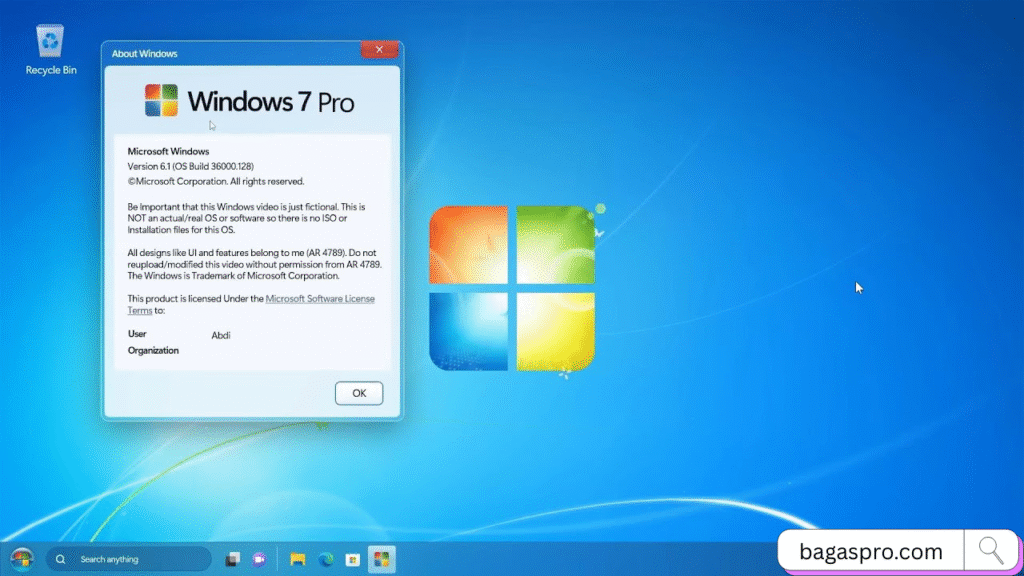The image size is (1024, 576).
Task: Open Copilot from the taskbar
Action: click(x=260, y=559)
